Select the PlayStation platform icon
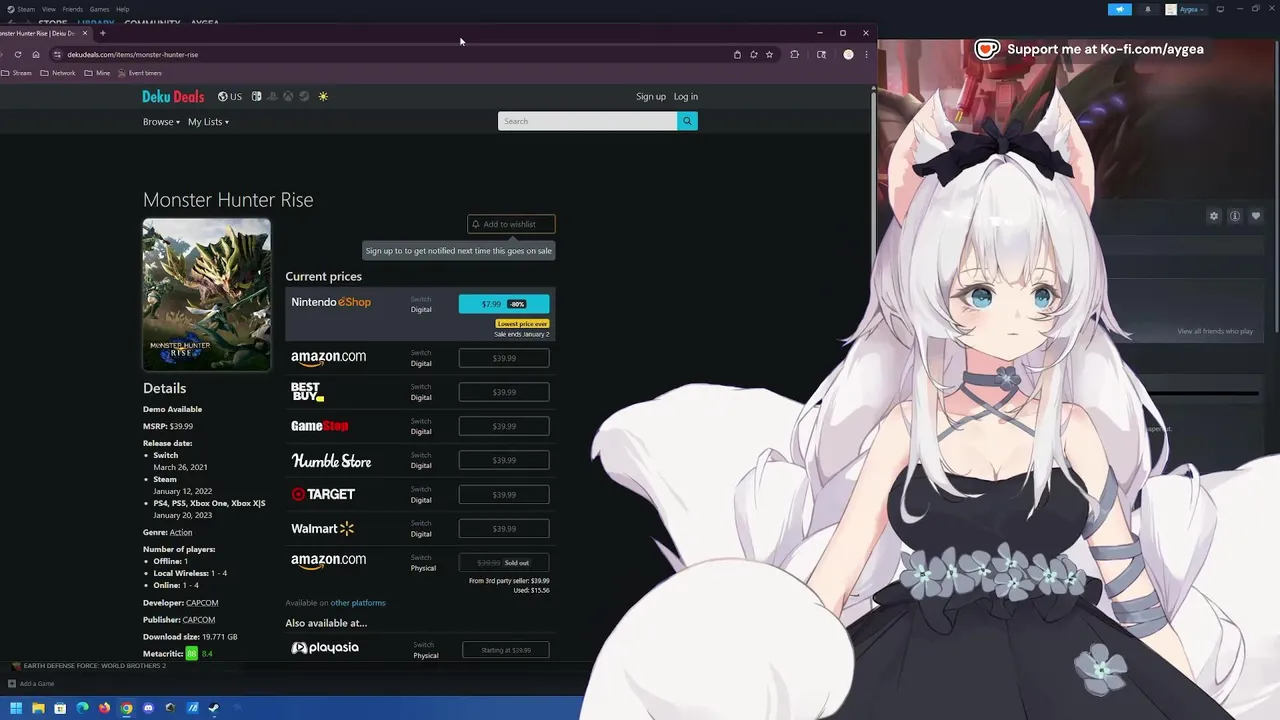 (272, 97)
